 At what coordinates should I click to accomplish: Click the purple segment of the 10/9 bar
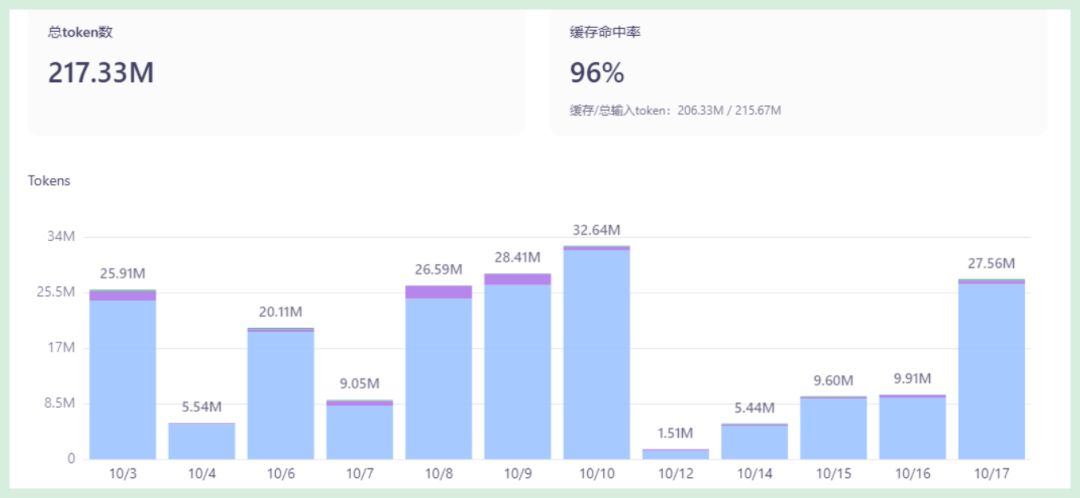coord(517,279)
